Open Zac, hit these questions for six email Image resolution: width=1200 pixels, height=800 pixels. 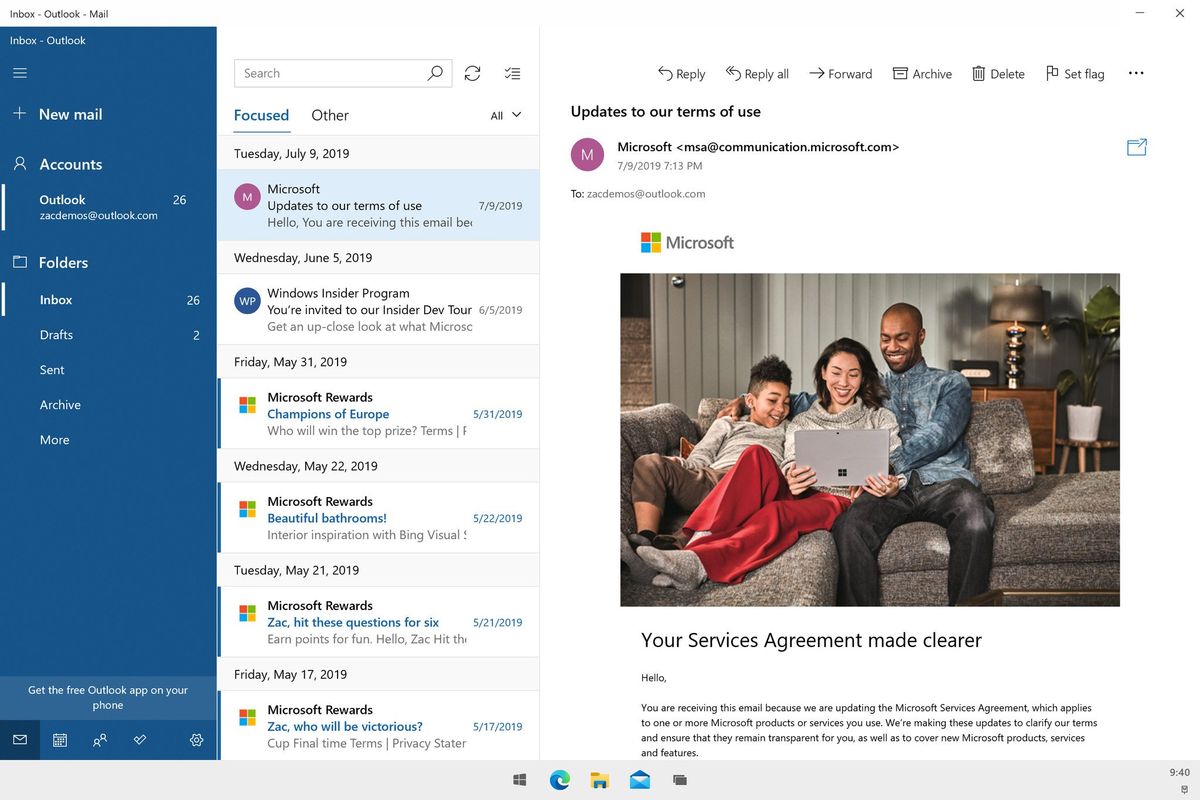coord(378,621)
